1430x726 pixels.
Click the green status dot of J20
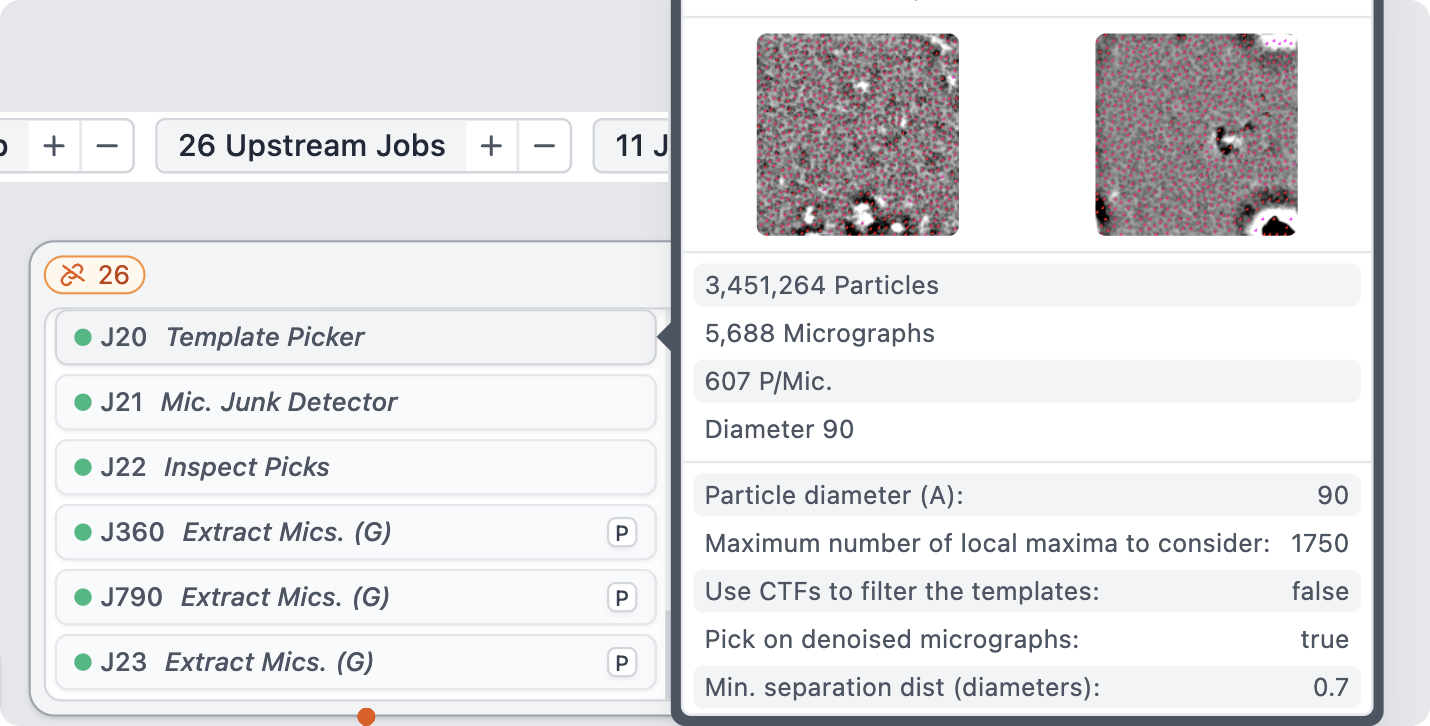[83, 338]
